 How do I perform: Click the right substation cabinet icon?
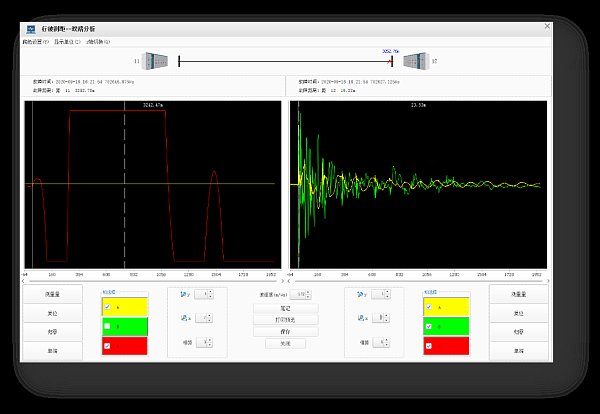coord(416,61)
